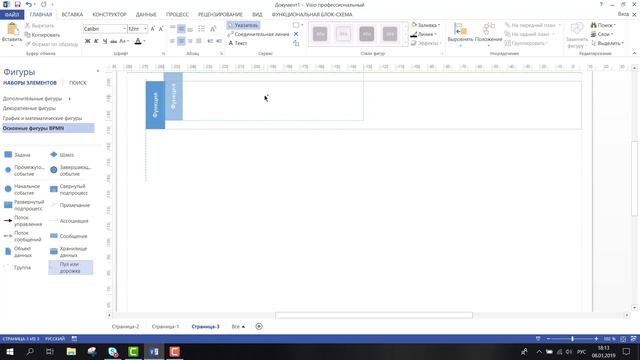Open the 12пт font size dropdown
The height and width of the screenshot is (360, 640).
pyautogui.click(x=145, y=29)
